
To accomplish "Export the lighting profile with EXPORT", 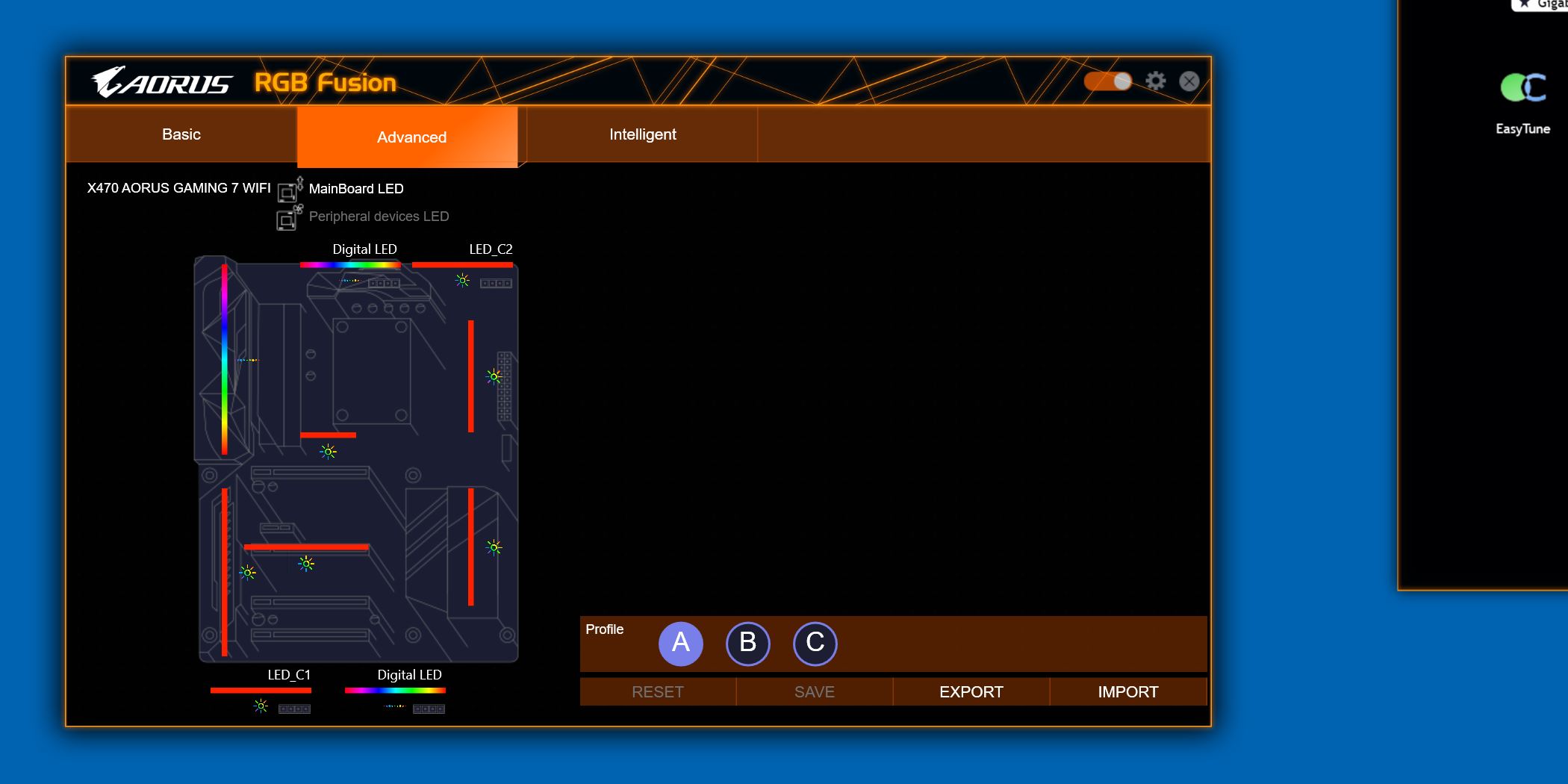I will 971,692.
